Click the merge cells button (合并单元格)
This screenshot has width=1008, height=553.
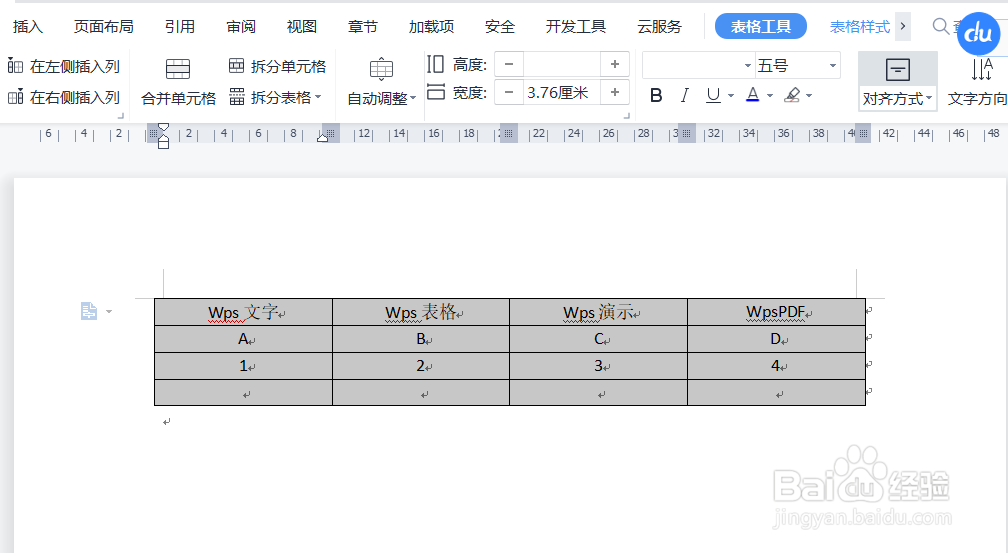coord(178,82)
